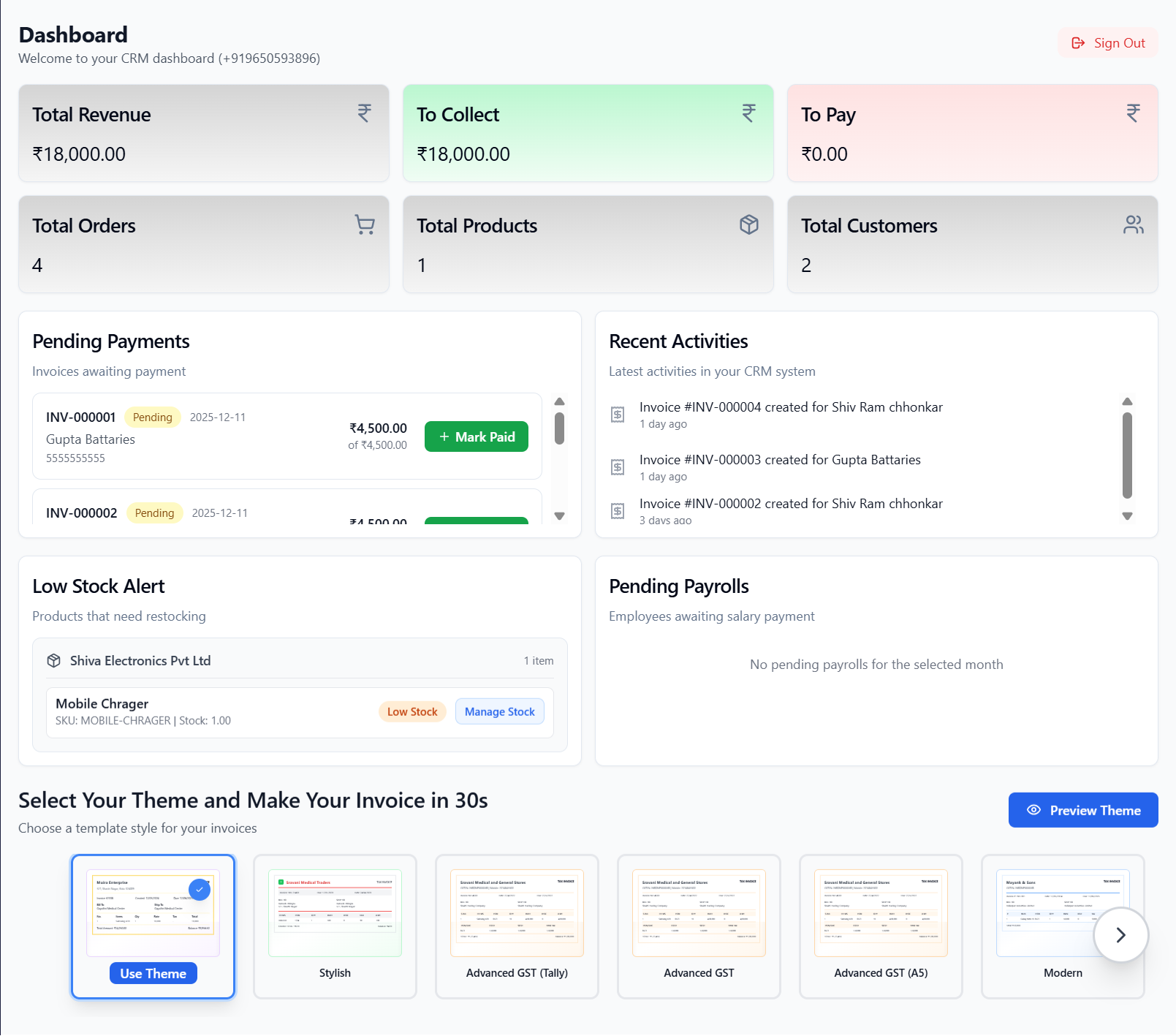
Task: Click the Sign Out icon at top right
Action: click(1077, 42)
